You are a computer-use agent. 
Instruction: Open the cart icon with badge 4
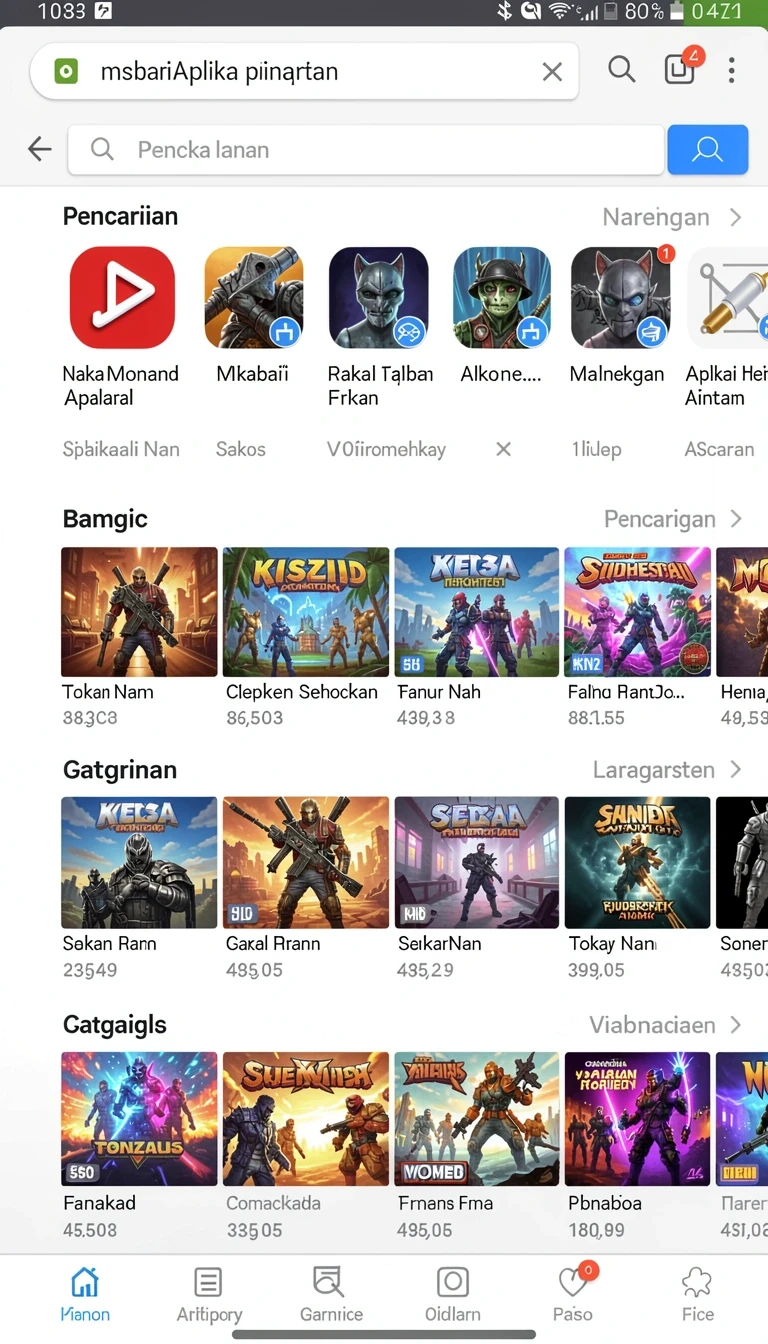[x=682, y=67]
